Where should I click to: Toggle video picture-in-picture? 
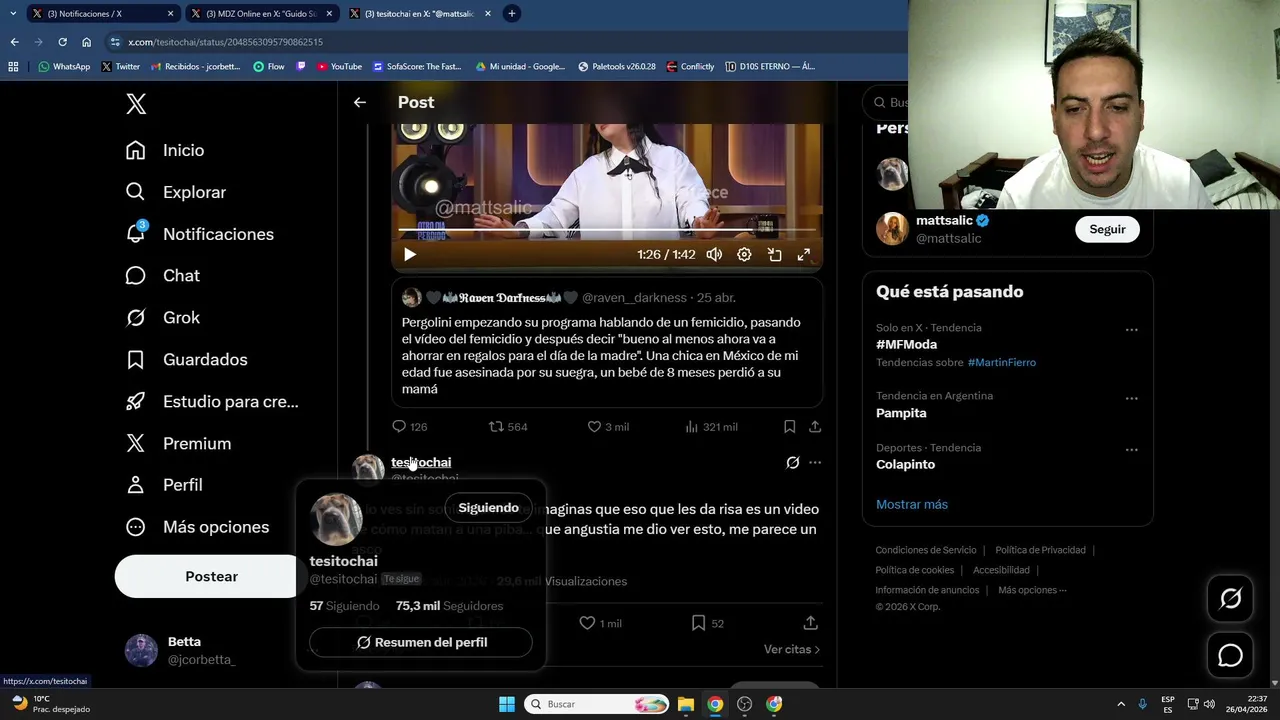(x=774, y=254)
